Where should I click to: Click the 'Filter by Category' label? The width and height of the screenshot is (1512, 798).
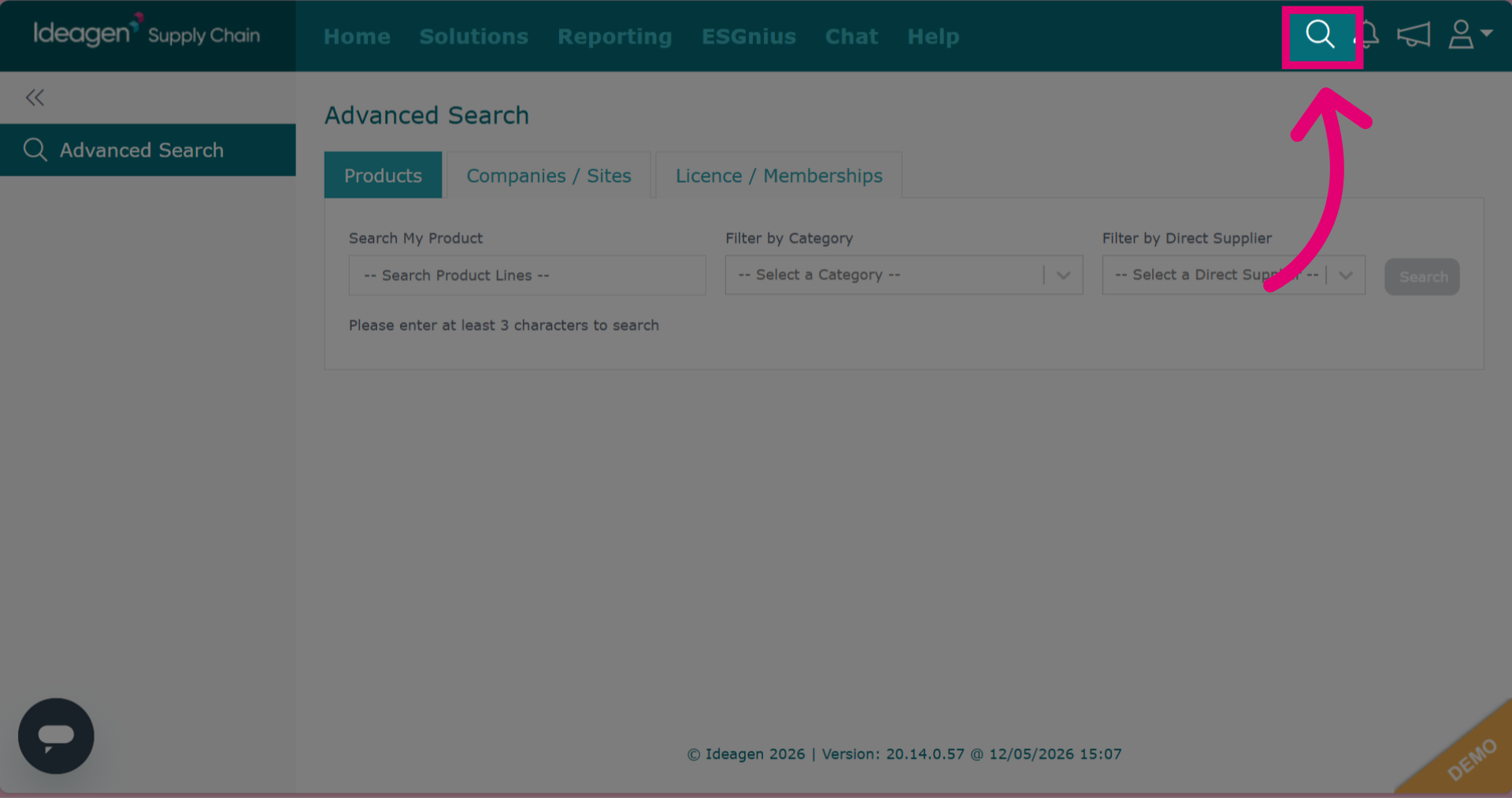[x=789, y=238]
